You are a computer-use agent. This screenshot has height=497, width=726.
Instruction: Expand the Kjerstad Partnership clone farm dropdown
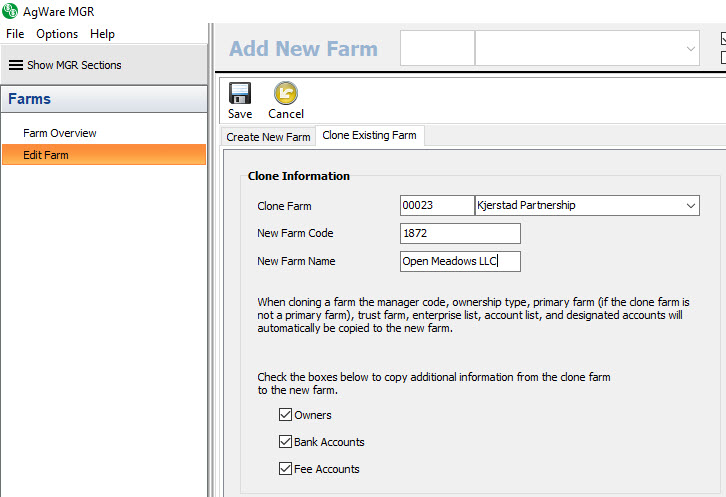pyautogui.click(x=691, y=206)
